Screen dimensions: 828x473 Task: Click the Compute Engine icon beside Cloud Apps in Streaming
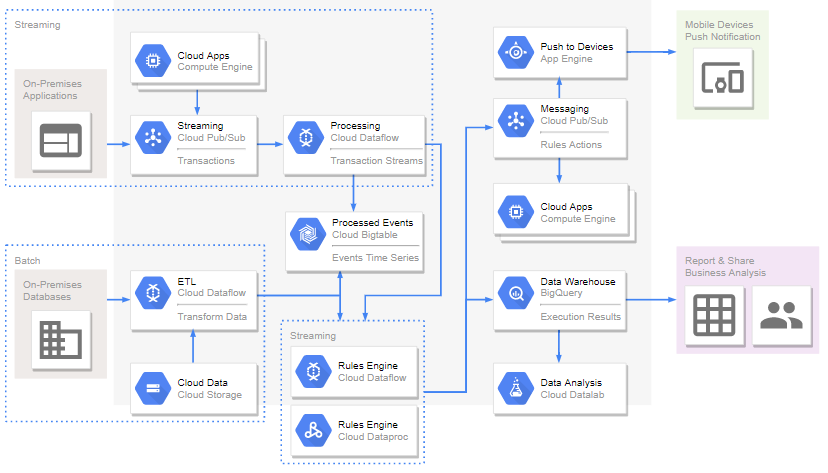click(153, 61)
